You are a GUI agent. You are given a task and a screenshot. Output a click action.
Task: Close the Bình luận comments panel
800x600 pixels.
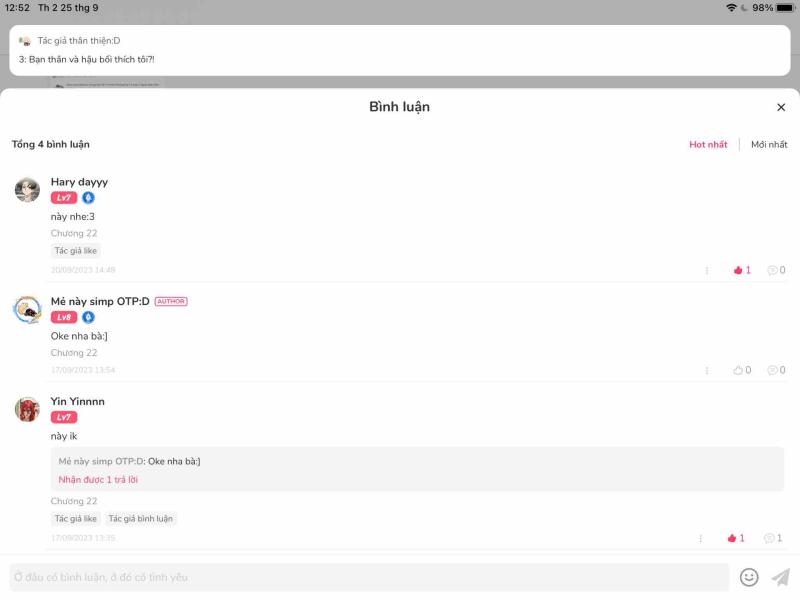781,107
